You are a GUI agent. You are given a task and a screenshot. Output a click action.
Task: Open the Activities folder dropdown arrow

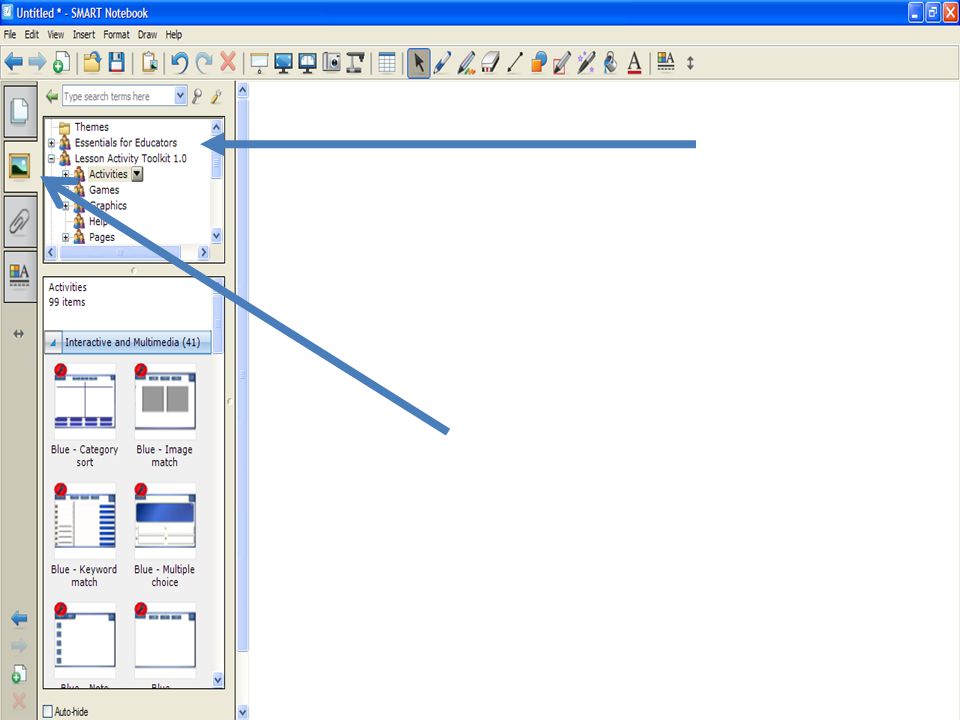(x=137, y=174)
